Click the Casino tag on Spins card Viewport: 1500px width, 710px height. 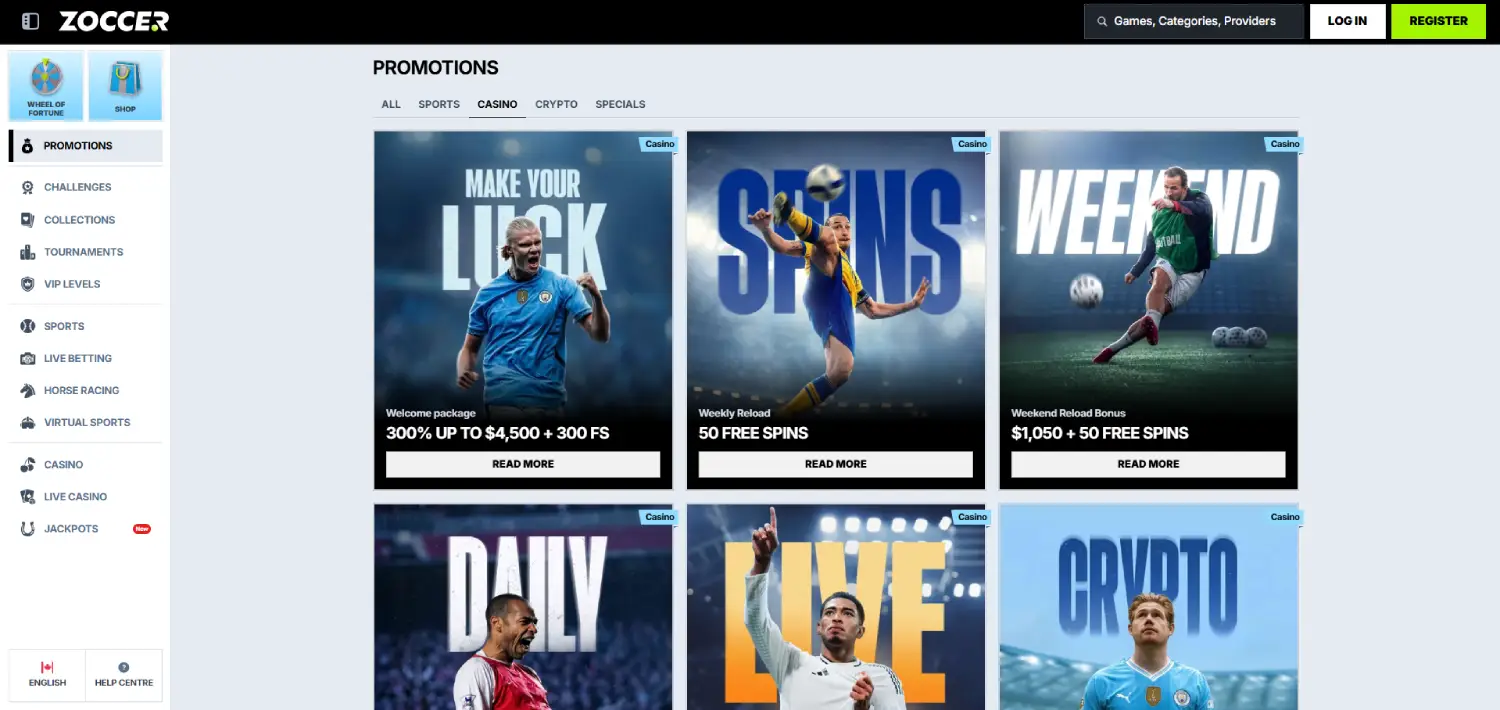[972, 144]
